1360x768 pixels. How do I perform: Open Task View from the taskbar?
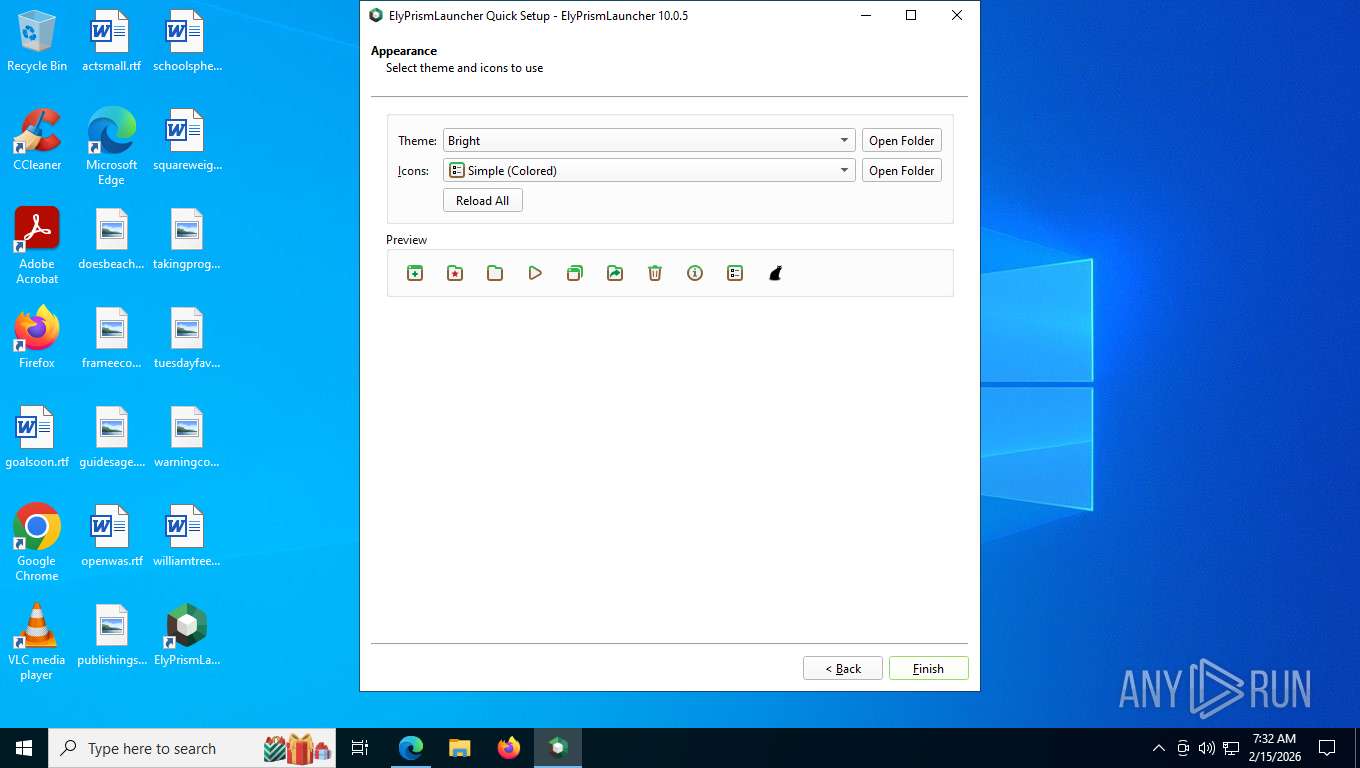tap(360, 748)
